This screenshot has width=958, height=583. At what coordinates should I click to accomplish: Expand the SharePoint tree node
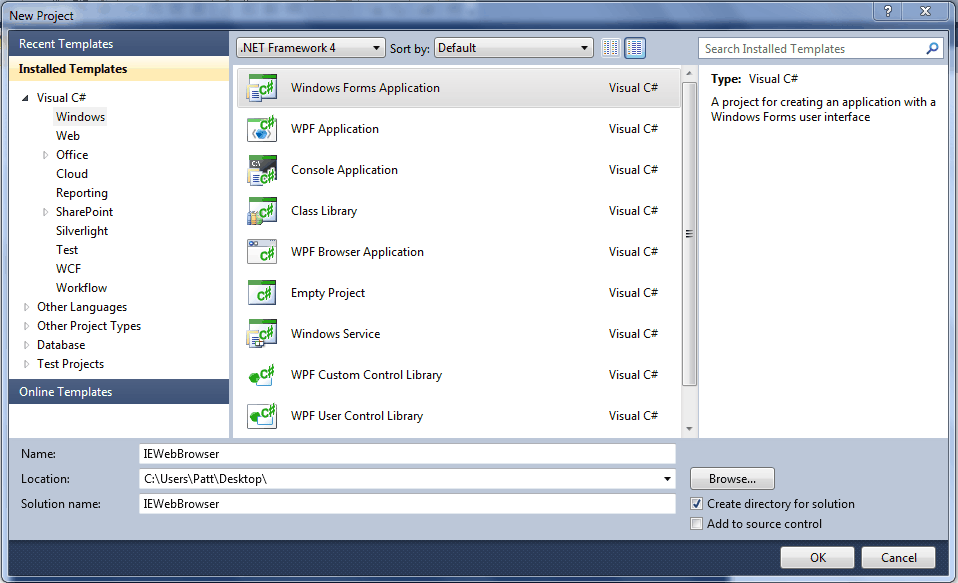[45, 212]
